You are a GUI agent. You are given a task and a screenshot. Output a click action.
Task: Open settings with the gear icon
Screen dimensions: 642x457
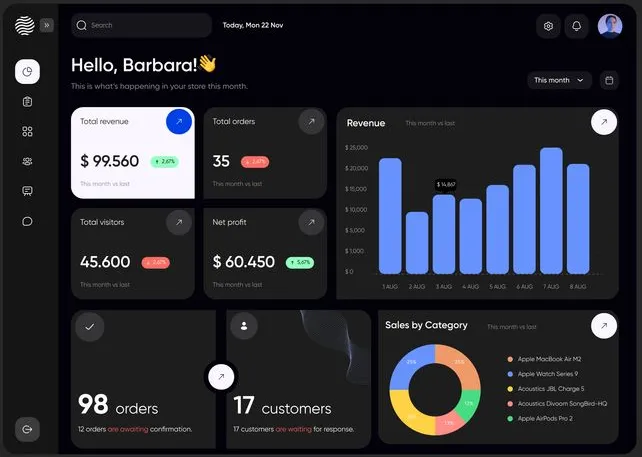coord(548,26)
